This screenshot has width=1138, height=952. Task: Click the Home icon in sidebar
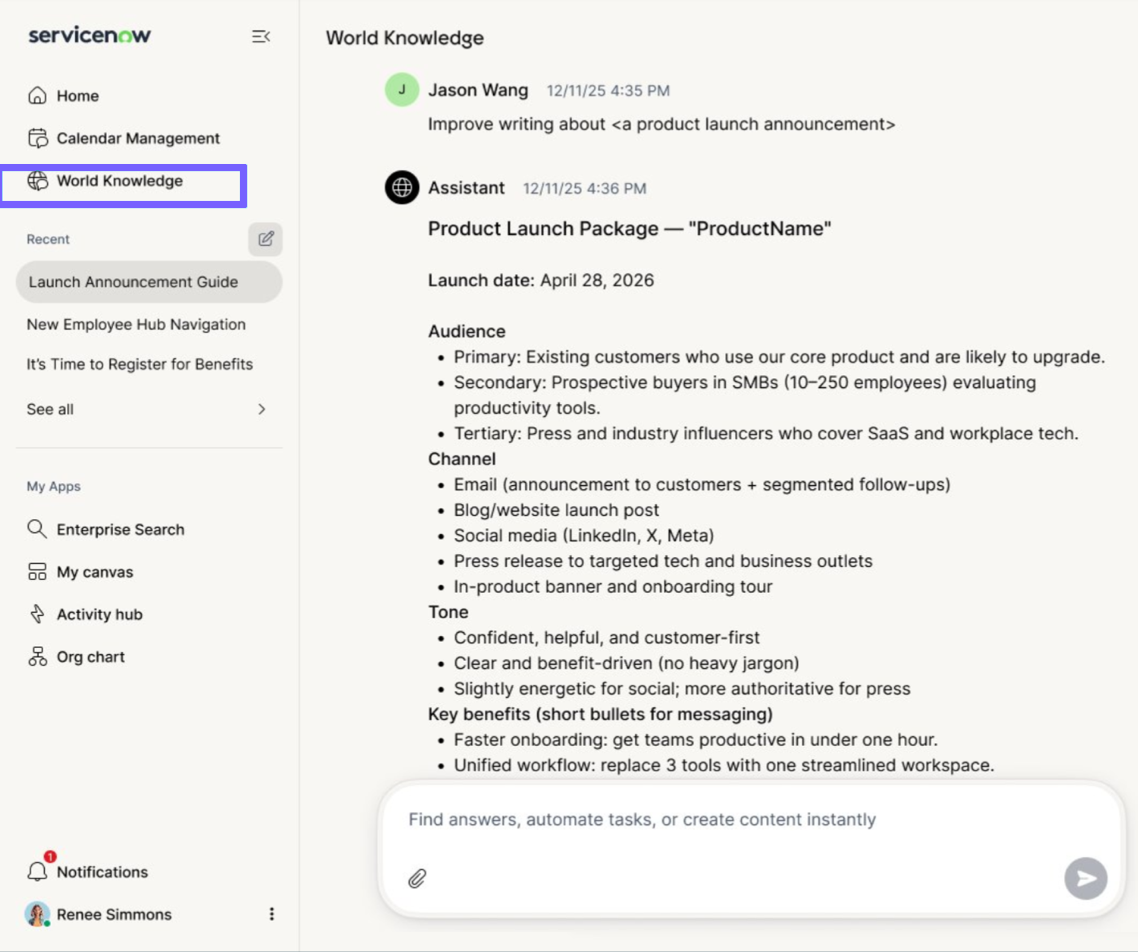tap(37, 96)
